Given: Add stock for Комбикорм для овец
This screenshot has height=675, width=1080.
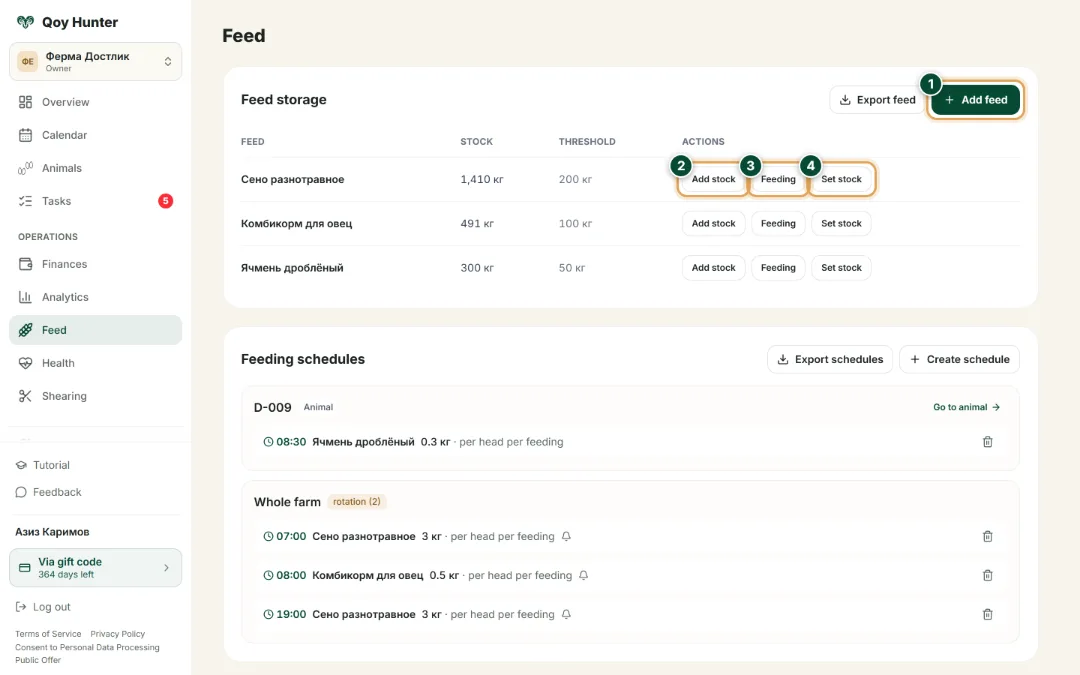Looking at the screenshot, I should pyautogui.click(x=713, y=223).
